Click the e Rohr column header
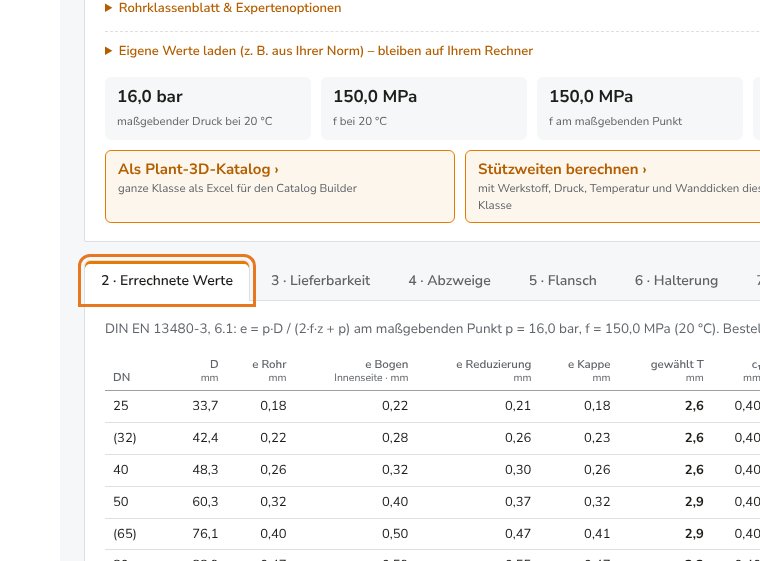 (269, 370)
